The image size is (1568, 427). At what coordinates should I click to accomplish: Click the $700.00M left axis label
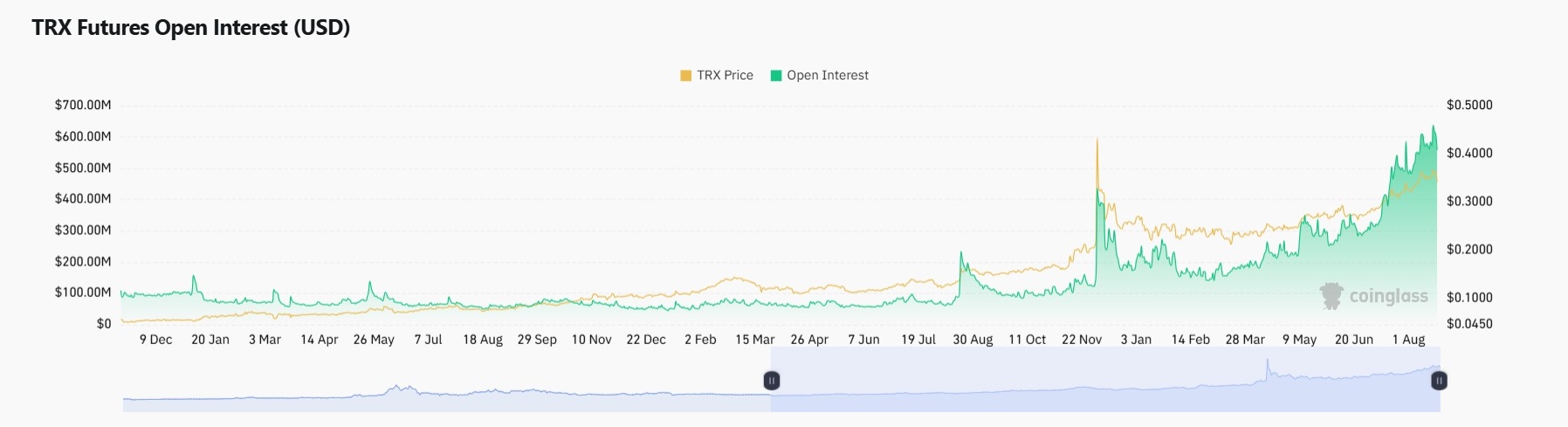pyautogui.click(x=83, y=105)
